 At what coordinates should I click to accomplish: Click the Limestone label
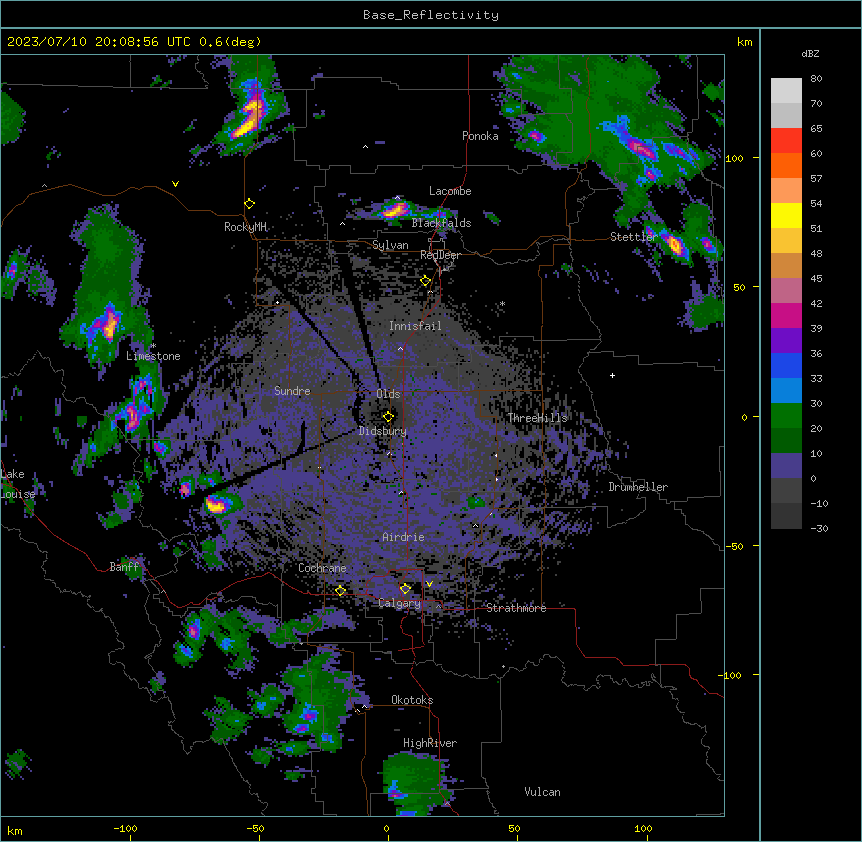coord(153,356)
